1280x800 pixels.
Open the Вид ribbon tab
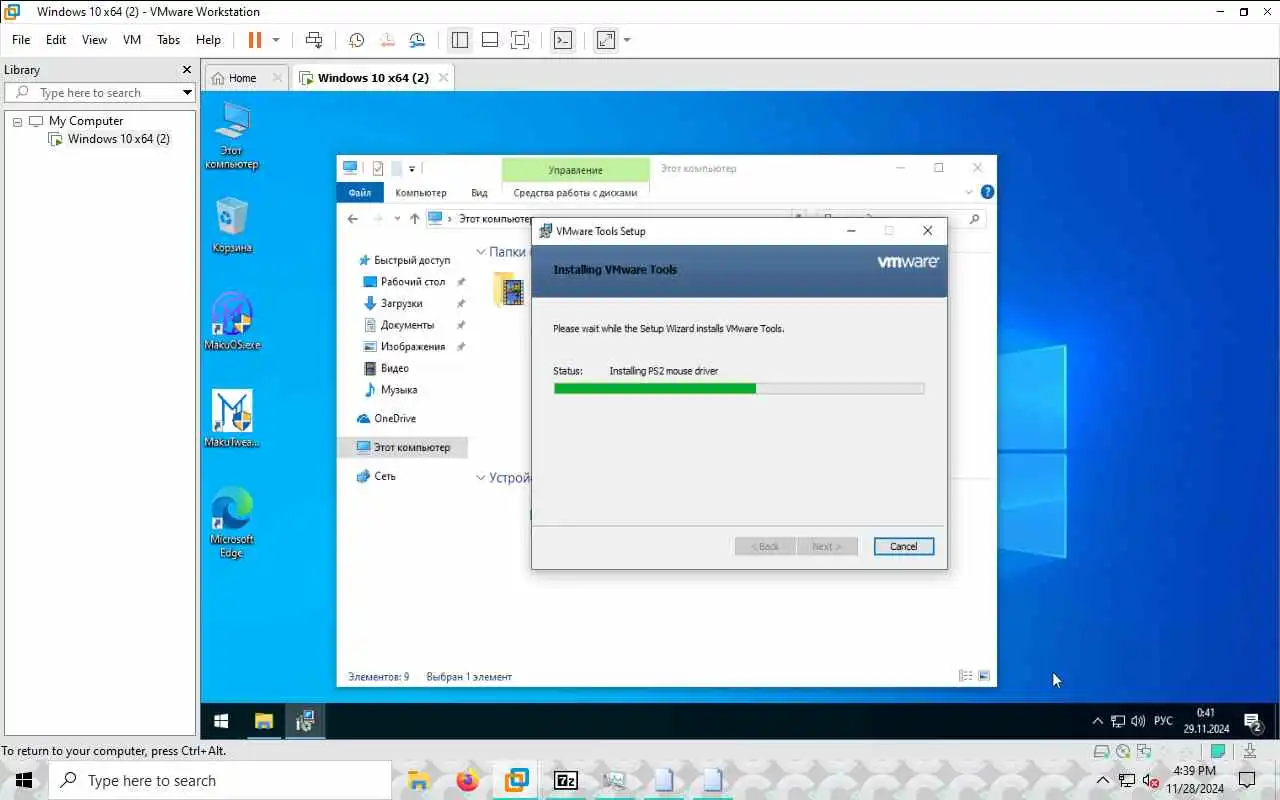(x=479, y=193)
